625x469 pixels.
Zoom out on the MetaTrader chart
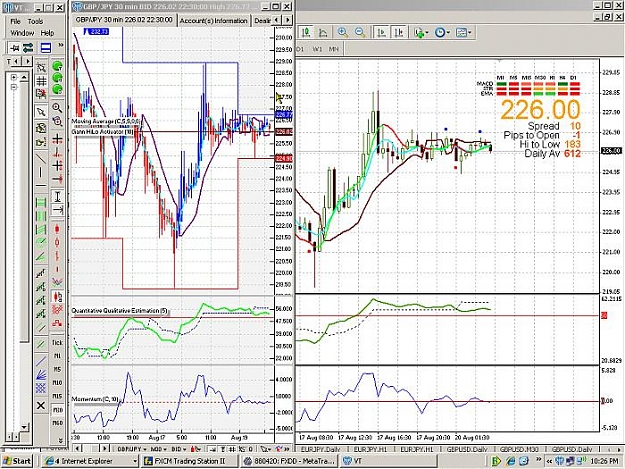click(360, 32)
